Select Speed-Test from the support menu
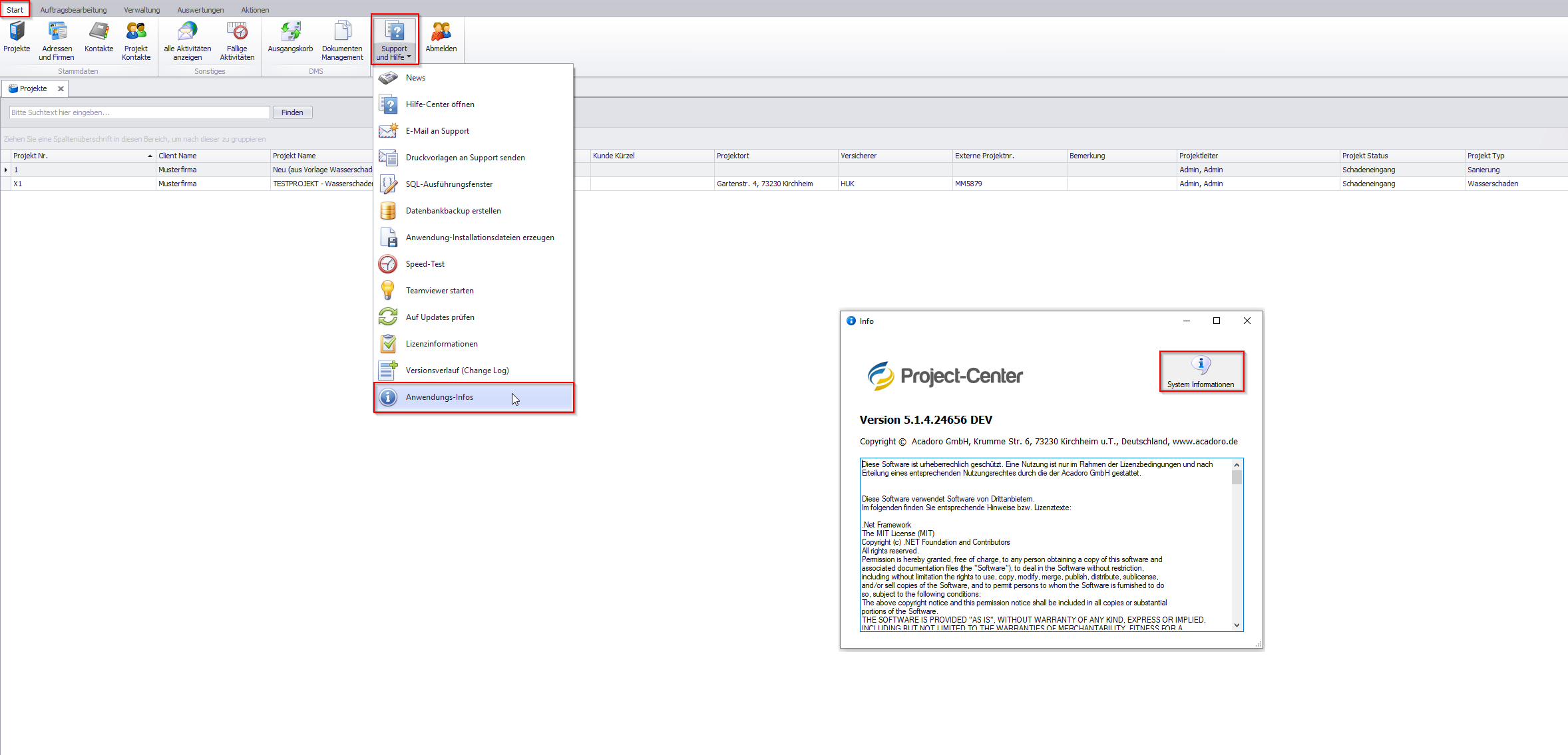 click(x=425, y=264)
